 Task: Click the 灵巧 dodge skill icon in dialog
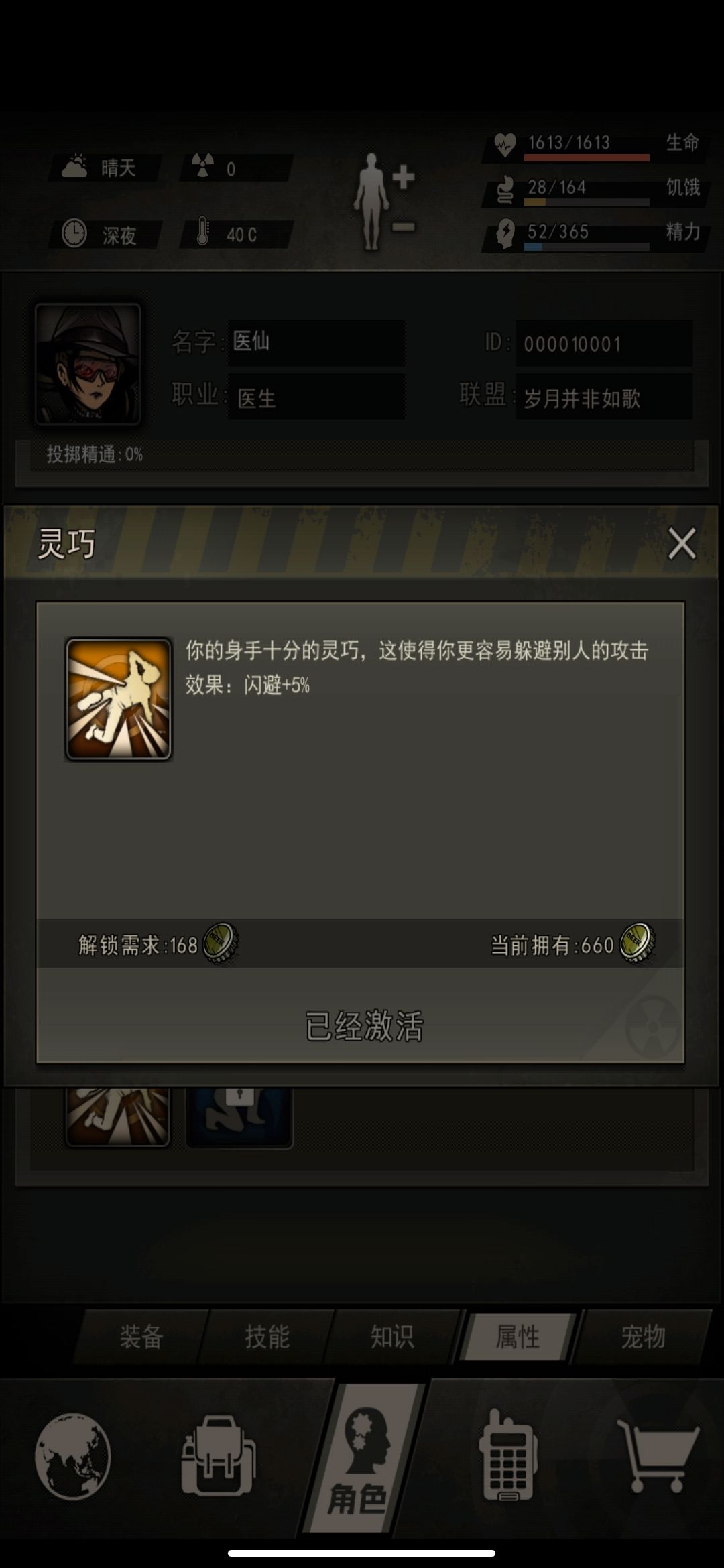point(119,699)
